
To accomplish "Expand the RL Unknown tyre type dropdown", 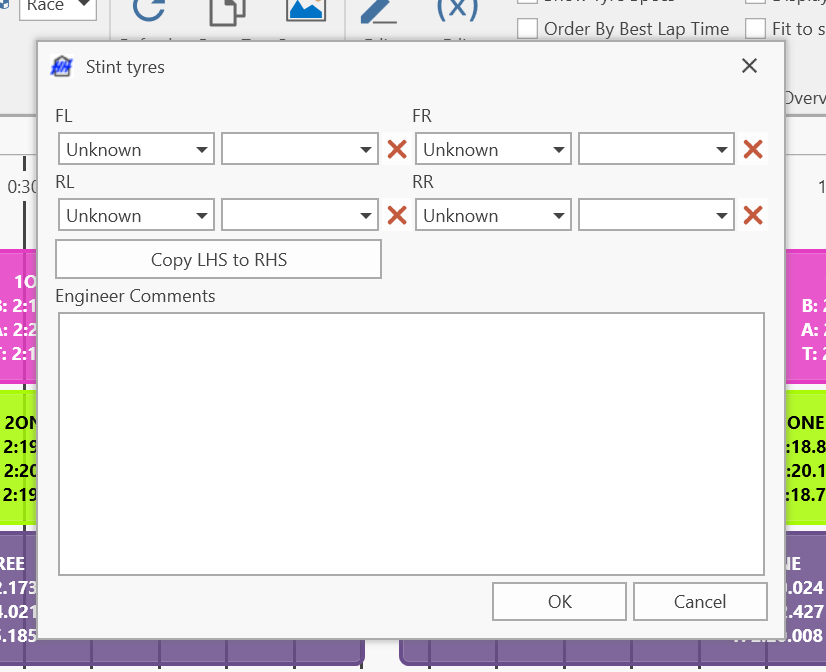I will (x=136, y=216).
